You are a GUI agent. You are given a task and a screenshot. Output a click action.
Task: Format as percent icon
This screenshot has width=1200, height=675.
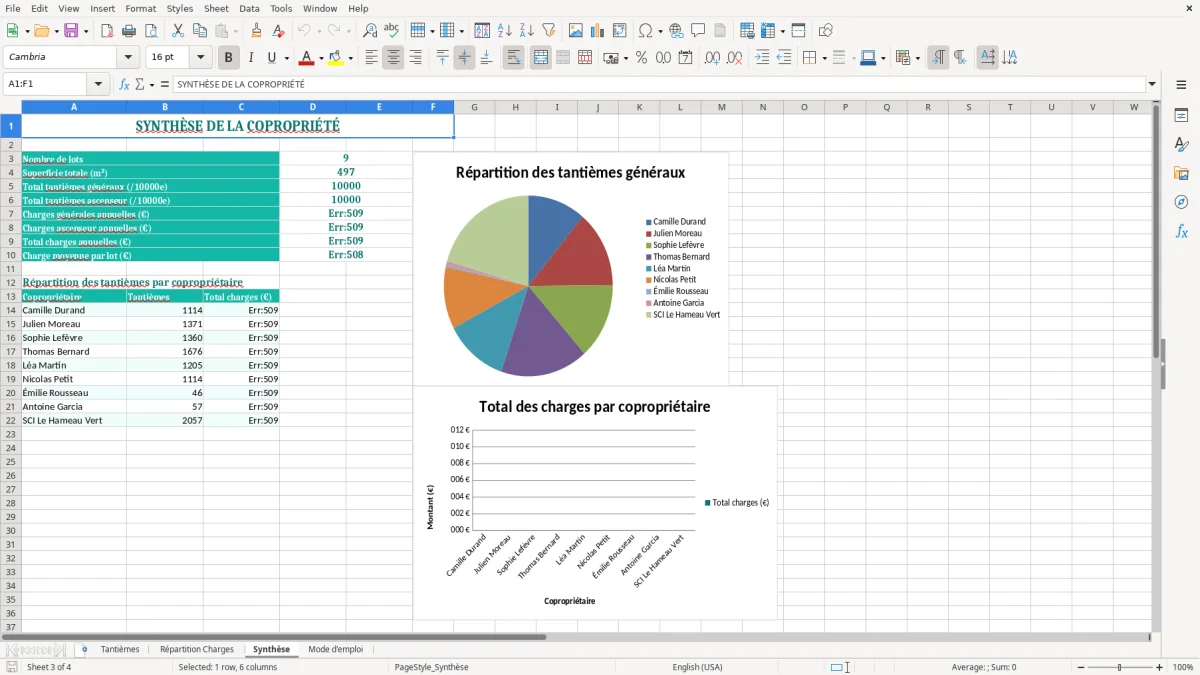641,58
